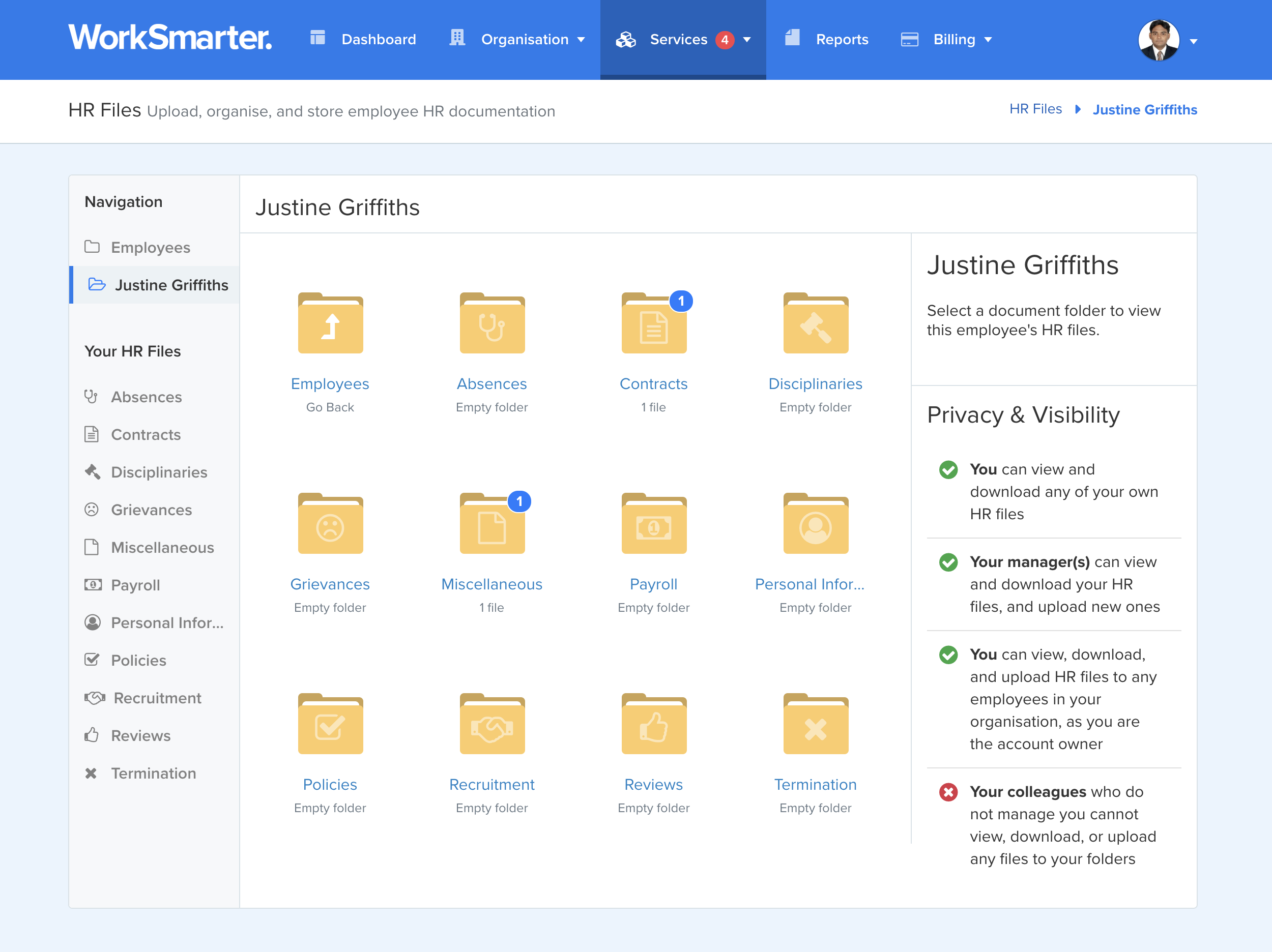The image size is (1272, 952).
Task: Open the Absences folder icon
Action: pyautogui.click(x=492, y=323)
